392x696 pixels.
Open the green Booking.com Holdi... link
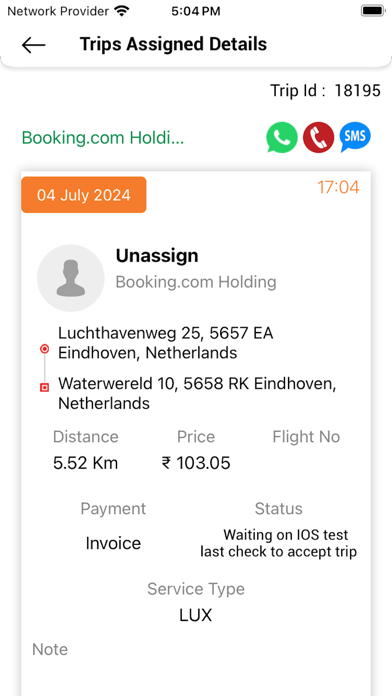point(103,138)
